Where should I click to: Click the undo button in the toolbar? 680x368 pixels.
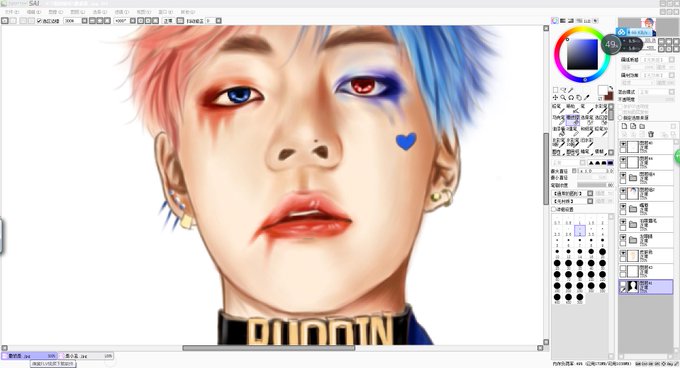5,21
